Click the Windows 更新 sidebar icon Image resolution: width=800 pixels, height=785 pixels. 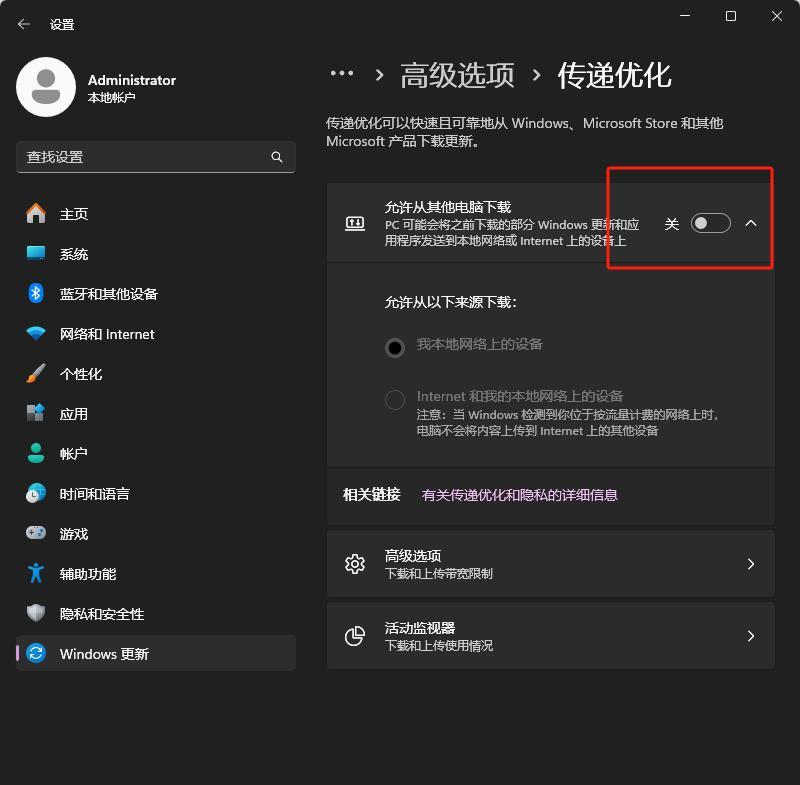pos(36,653)
